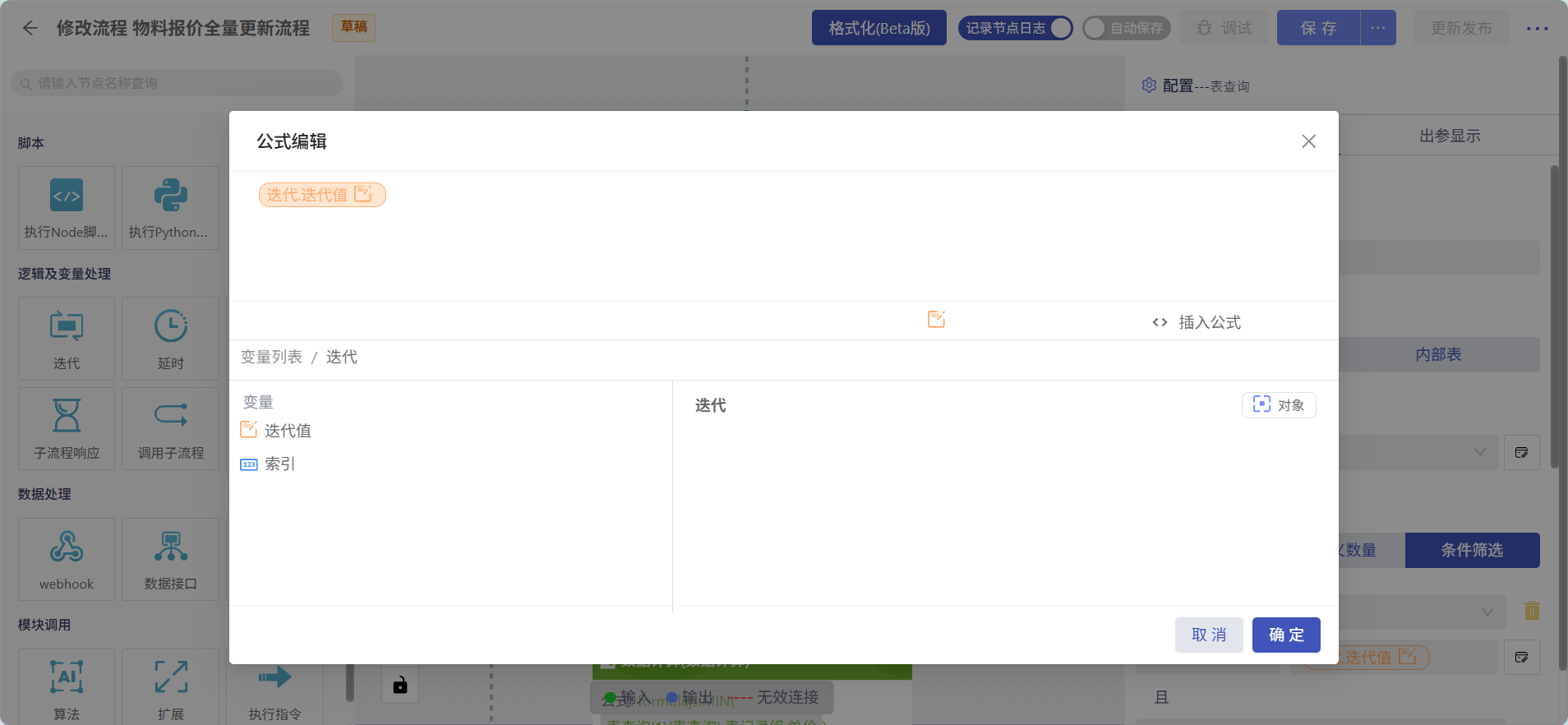
Task: Open the more options menu at top right
Action: [1538, 28]
